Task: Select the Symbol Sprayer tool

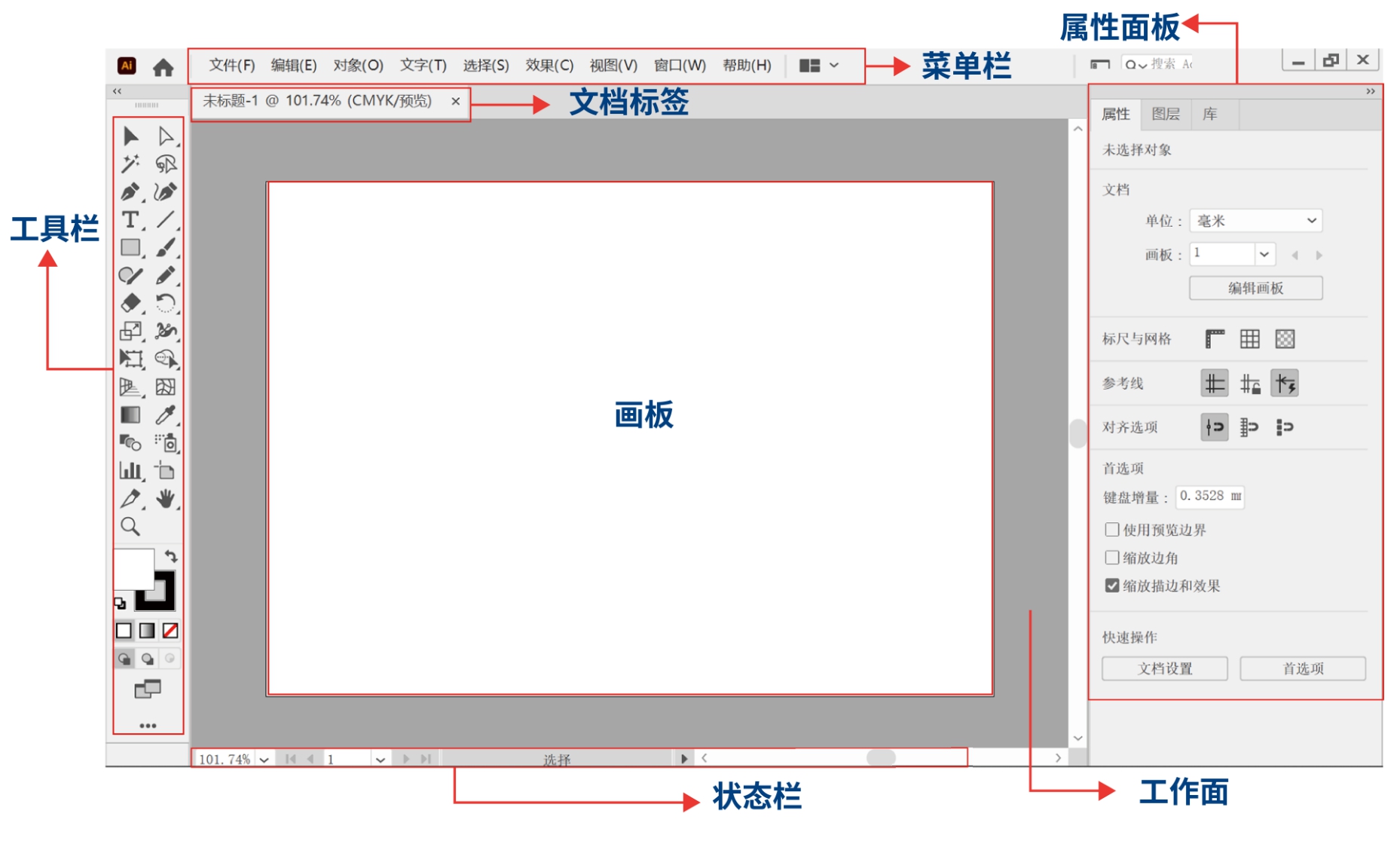Action: point(166,442)
